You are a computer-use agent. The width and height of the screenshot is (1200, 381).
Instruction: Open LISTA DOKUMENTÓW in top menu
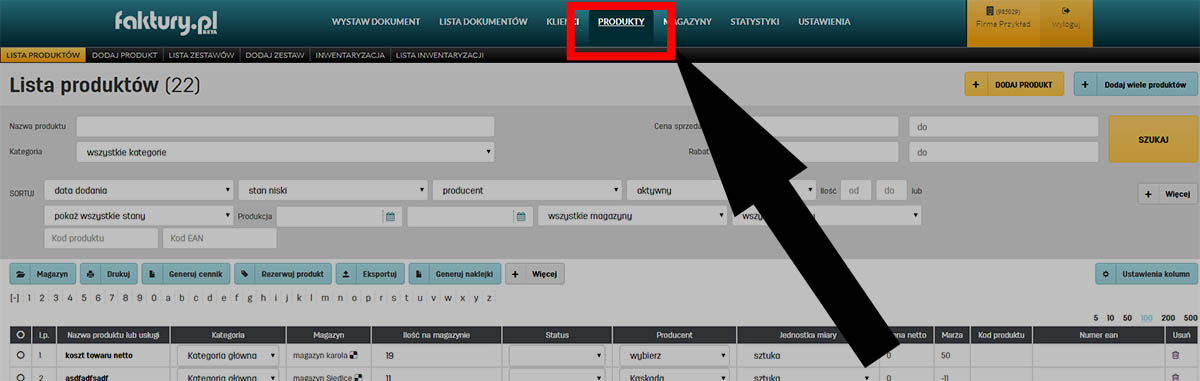point(483,21)
